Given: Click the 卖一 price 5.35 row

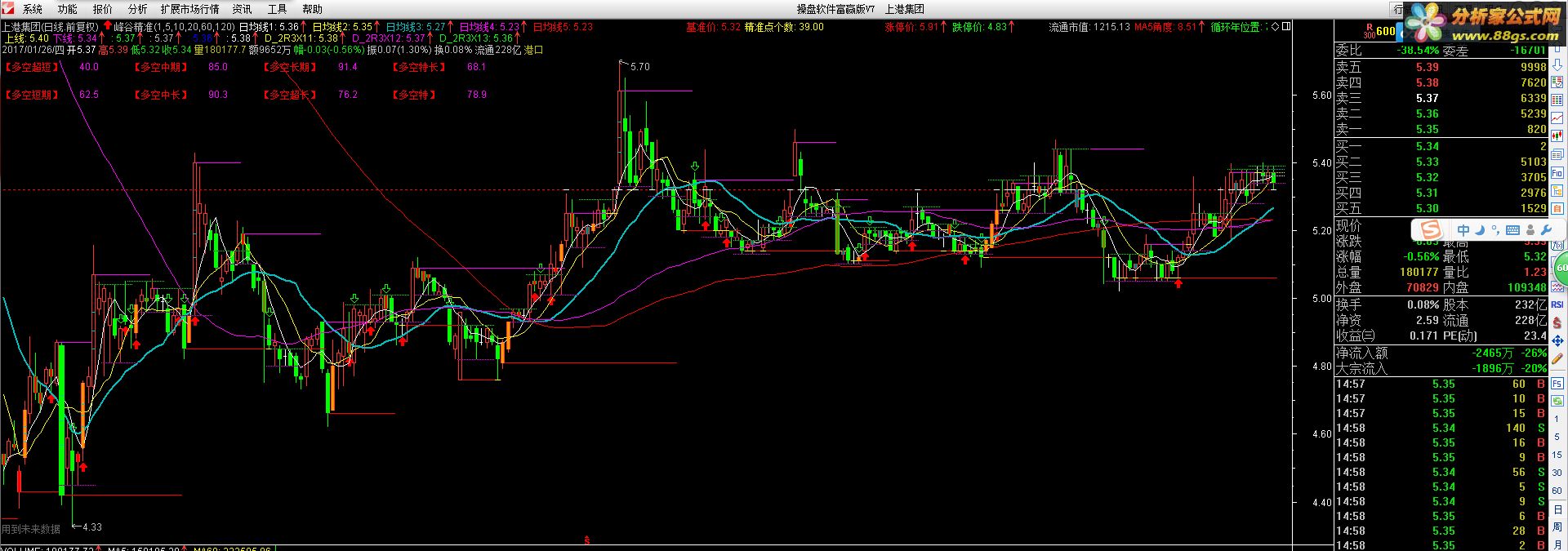Looking at the screenshot, I should point(1441,129).
